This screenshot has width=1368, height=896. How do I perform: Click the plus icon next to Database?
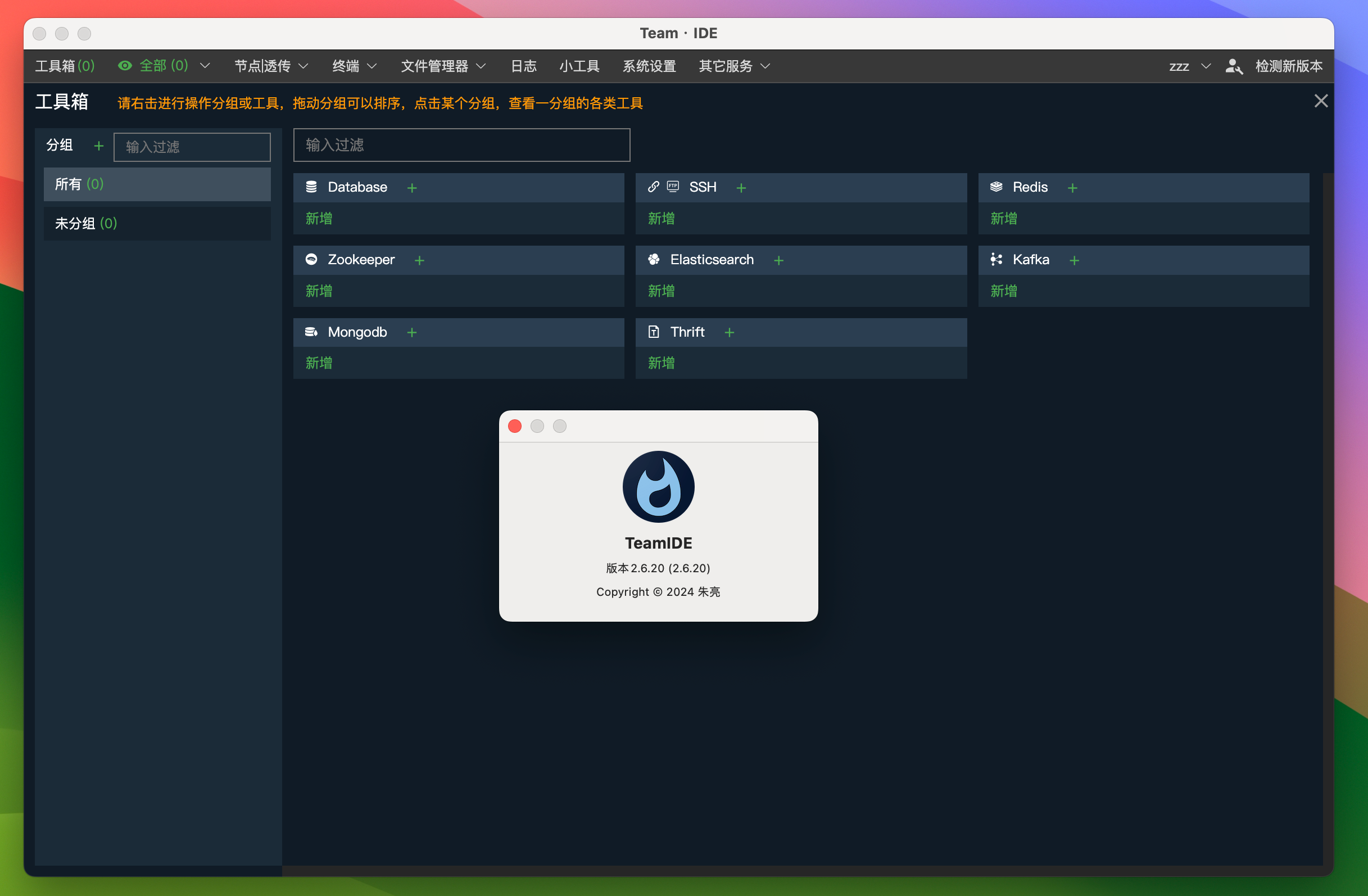point(411,188)
